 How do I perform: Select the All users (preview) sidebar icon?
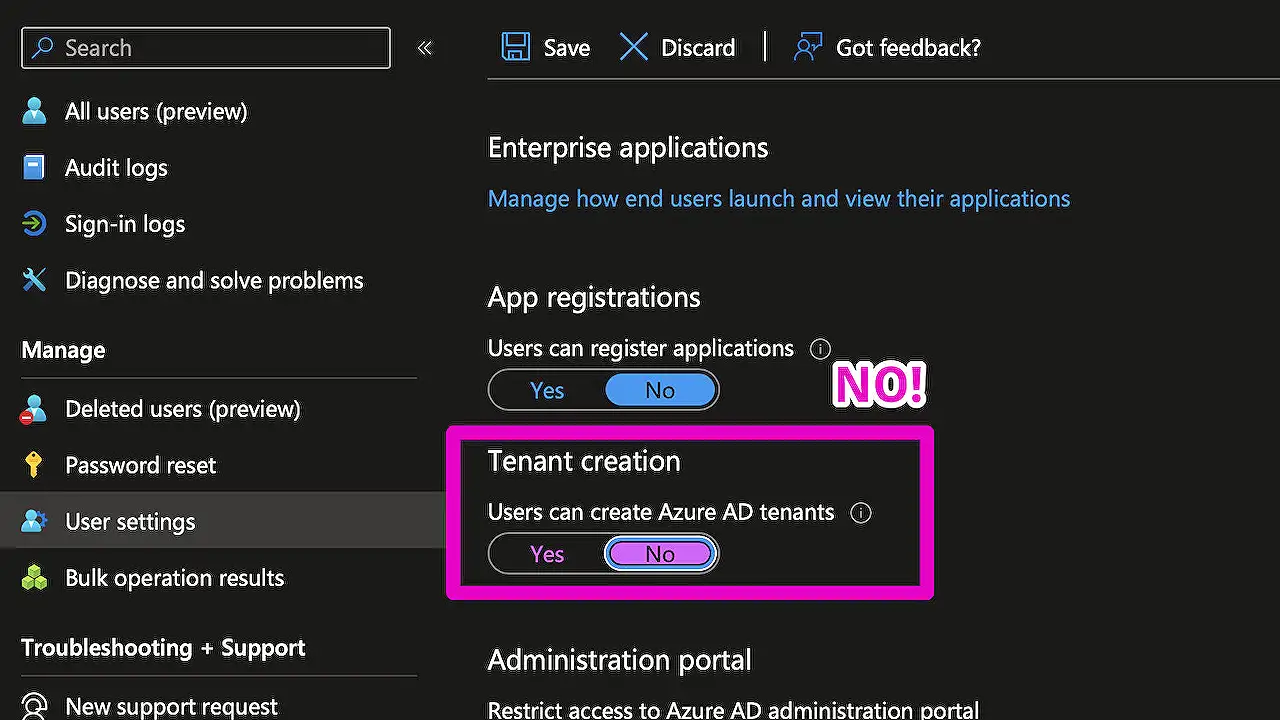coord(33,111)
